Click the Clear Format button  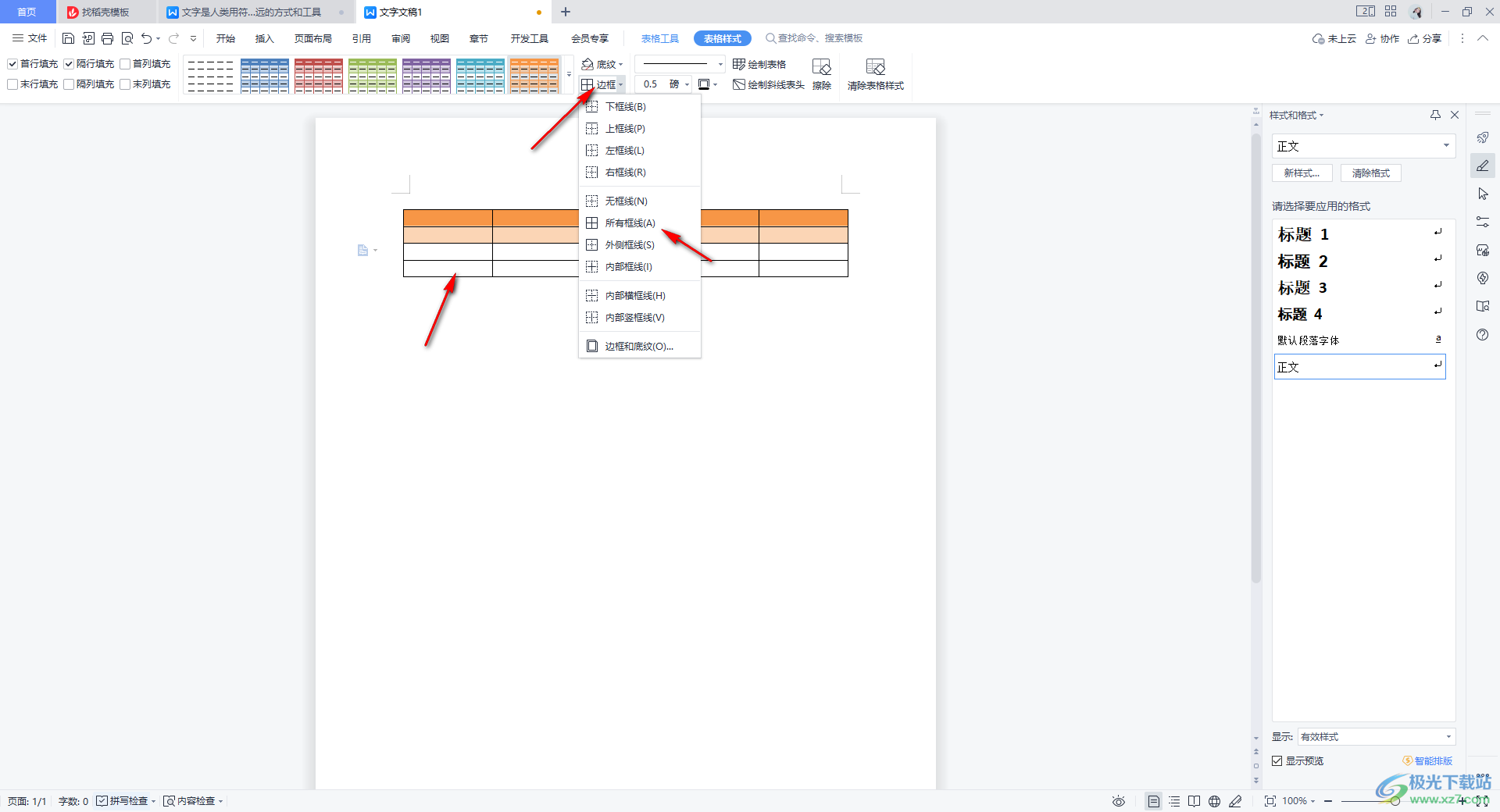point(1371,173)
